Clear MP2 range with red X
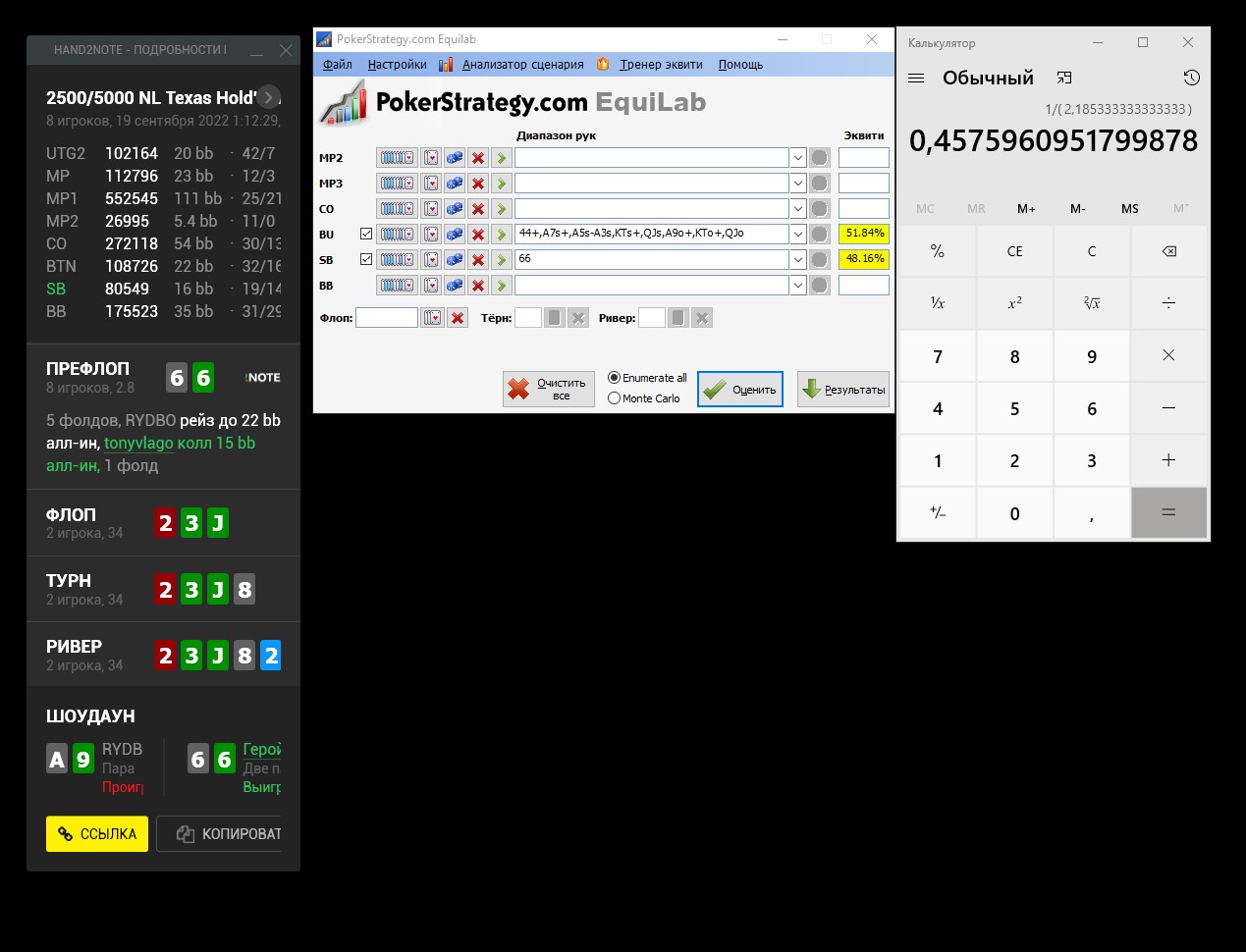The height and width of the screenshot is (952, 1246). pyautogui.click(x=478, y=158)
